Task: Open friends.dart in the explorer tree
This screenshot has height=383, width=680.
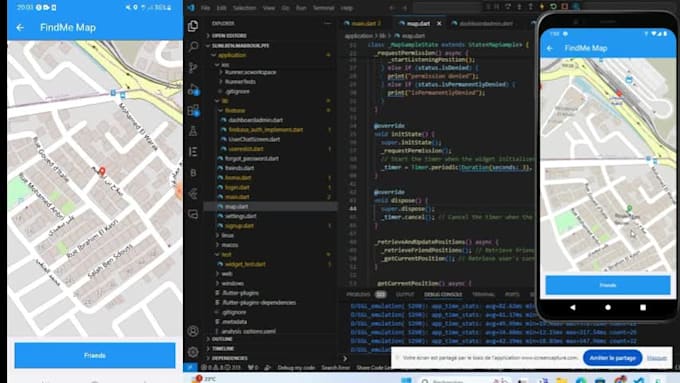Action: [x=239, y=168]
